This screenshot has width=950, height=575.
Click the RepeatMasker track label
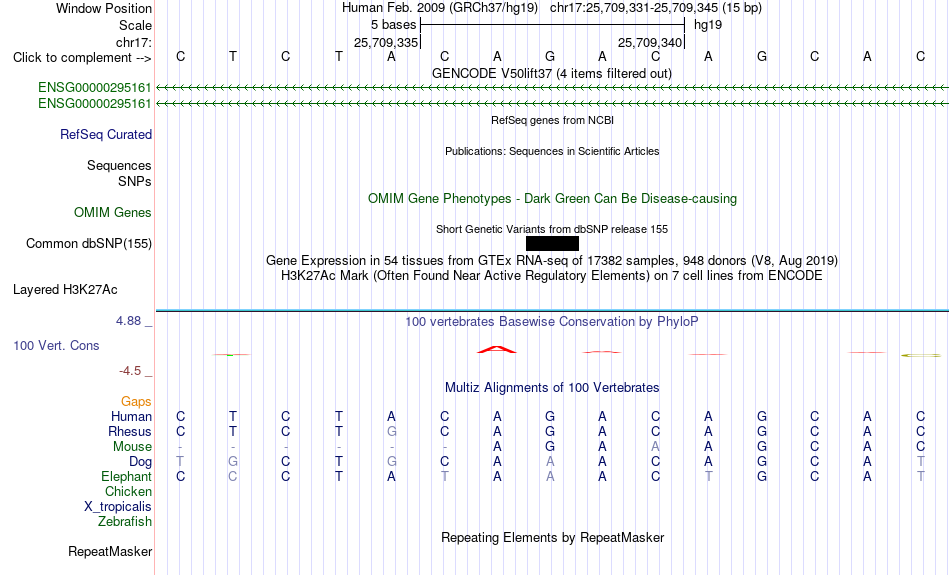pyautogui.click(x=110, y=551)
